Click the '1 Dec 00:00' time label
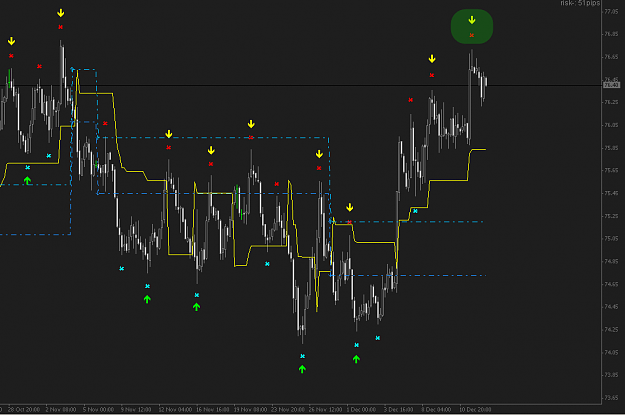 [x=361, y=409]
